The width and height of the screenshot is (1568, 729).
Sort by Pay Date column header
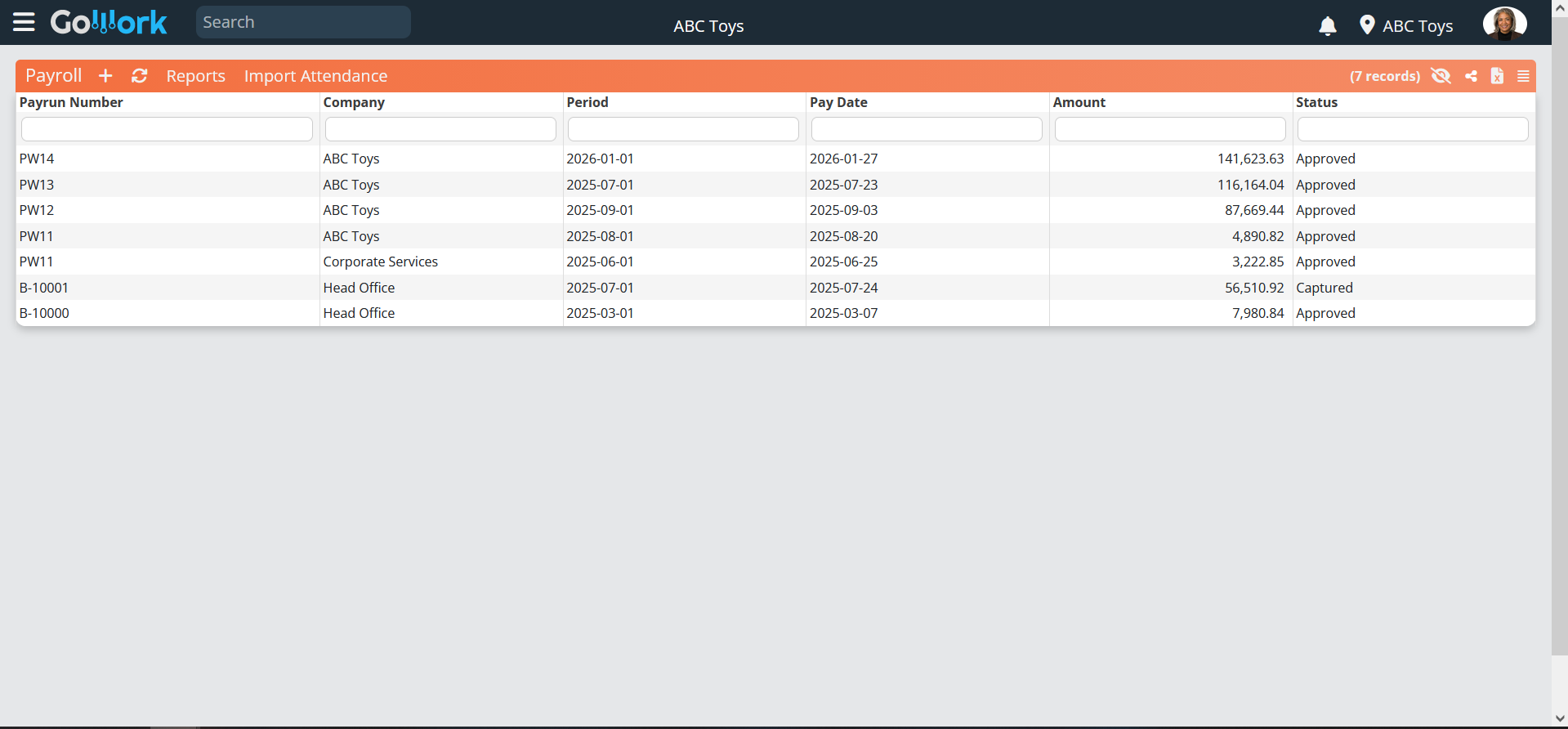coord(838,102)
